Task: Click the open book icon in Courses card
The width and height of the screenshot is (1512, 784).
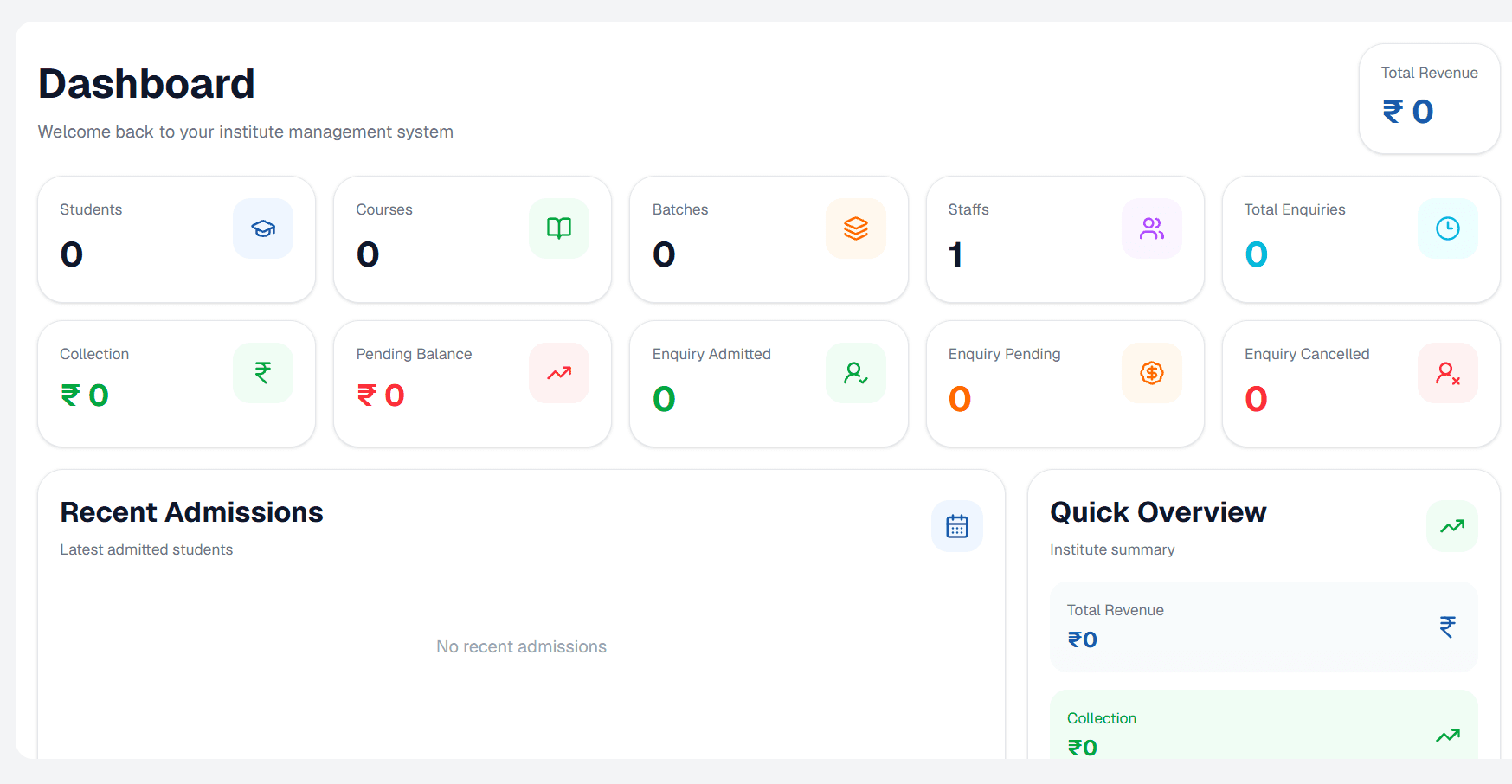Action: 559,228
